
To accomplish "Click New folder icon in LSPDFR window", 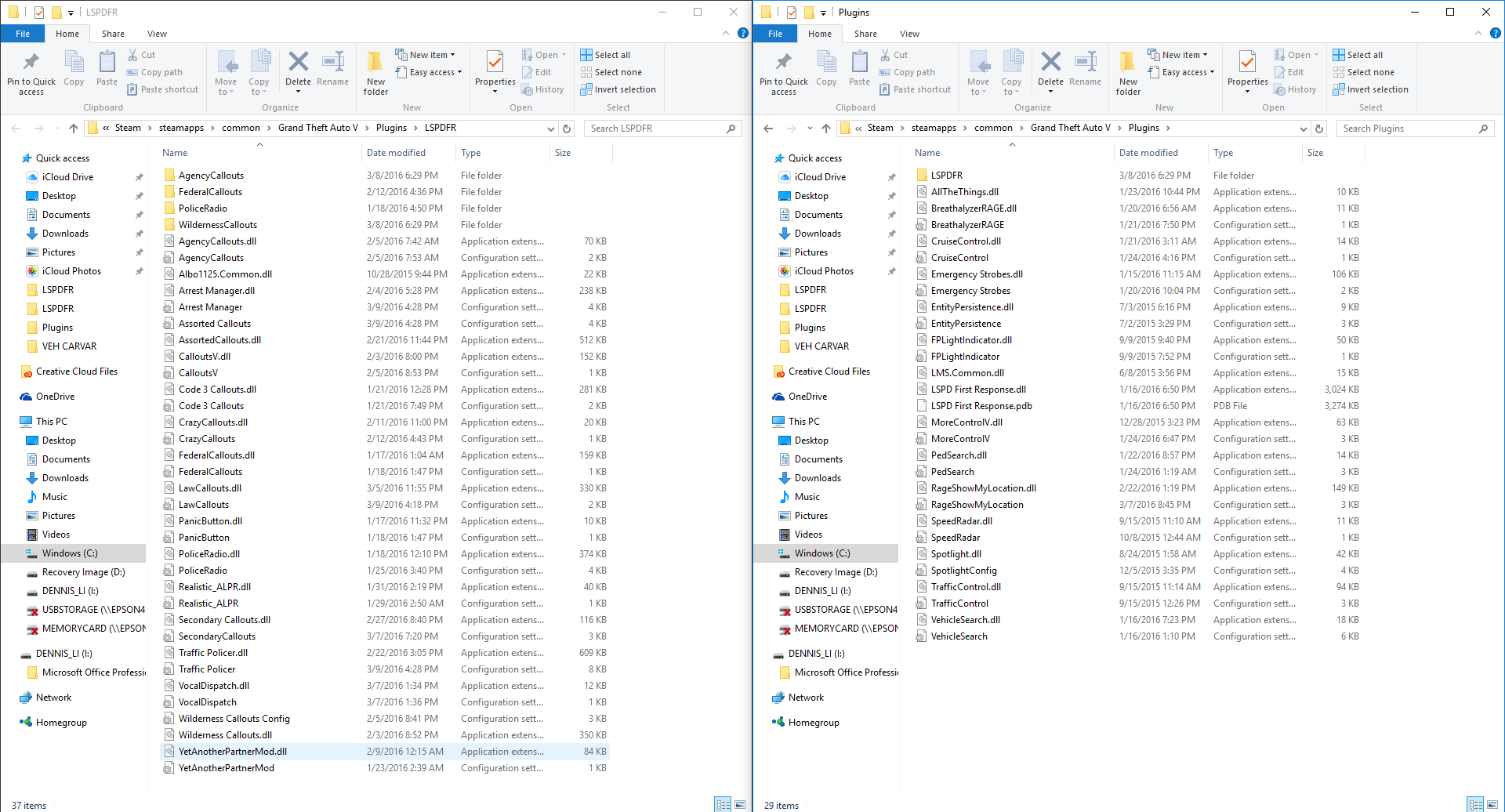I will click(375, 63).
